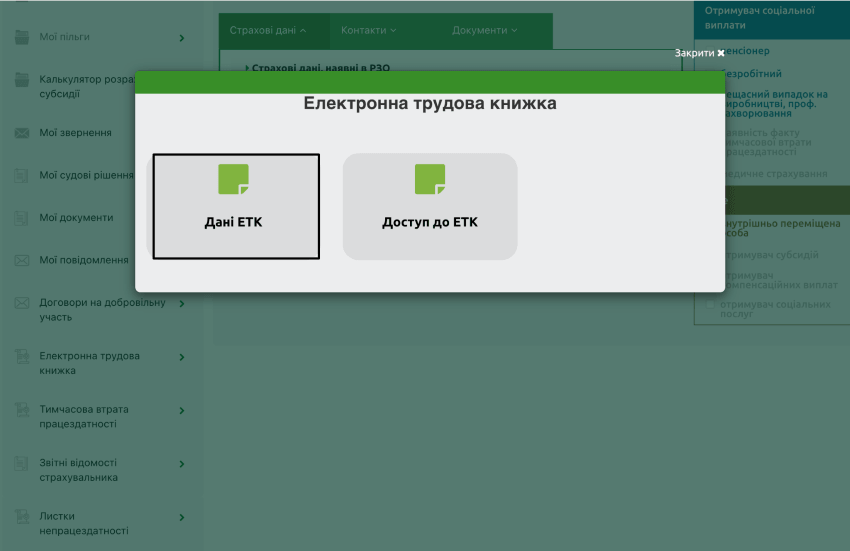Open Мої пільги menu item
This screenshot has height=551, width=850.
pos(65,37)
